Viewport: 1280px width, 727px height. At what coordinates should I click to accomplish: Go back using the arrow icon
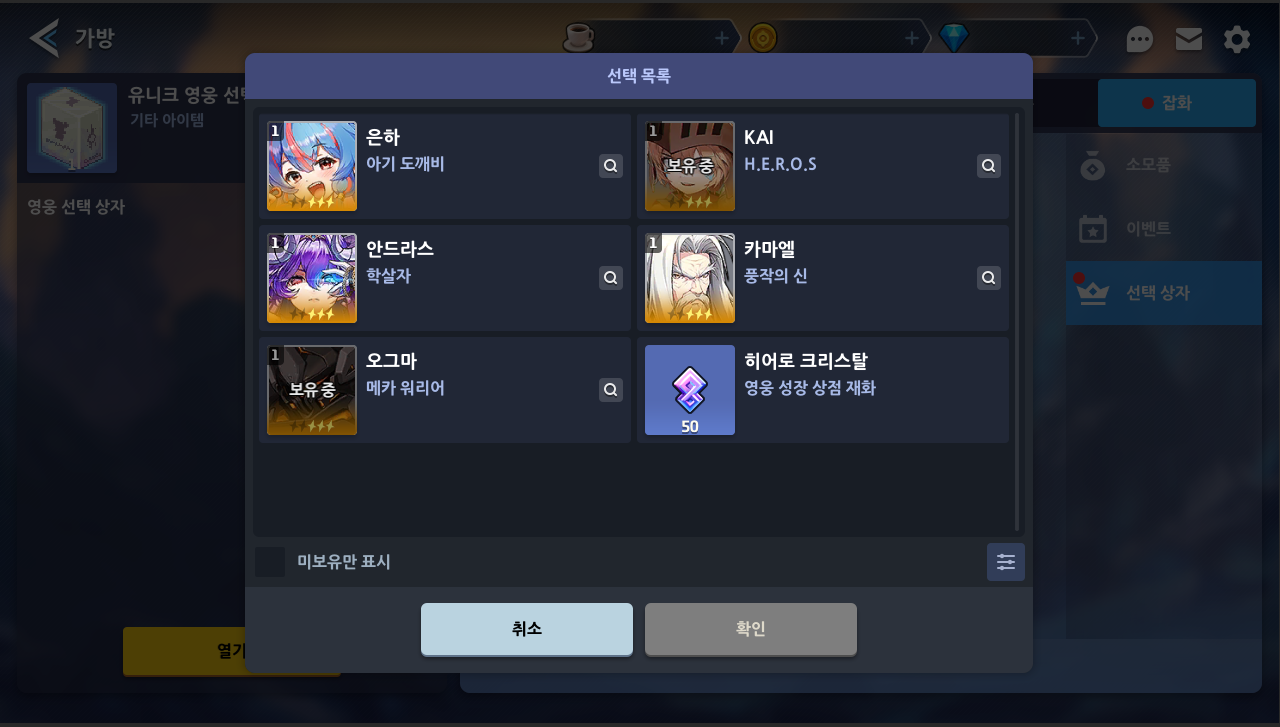click(44, 39)
